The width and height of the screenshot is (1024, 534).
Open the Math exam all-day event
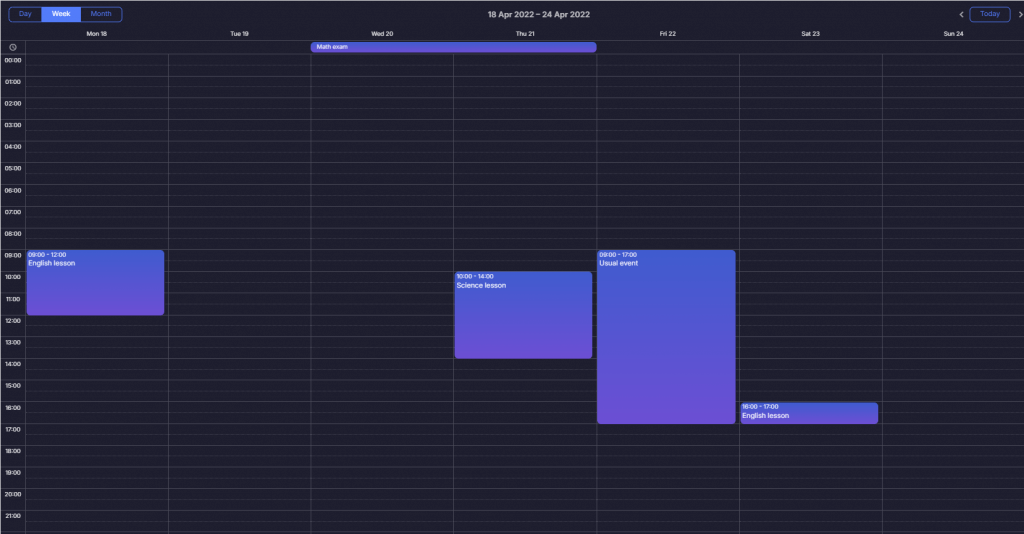click(453, 47)
